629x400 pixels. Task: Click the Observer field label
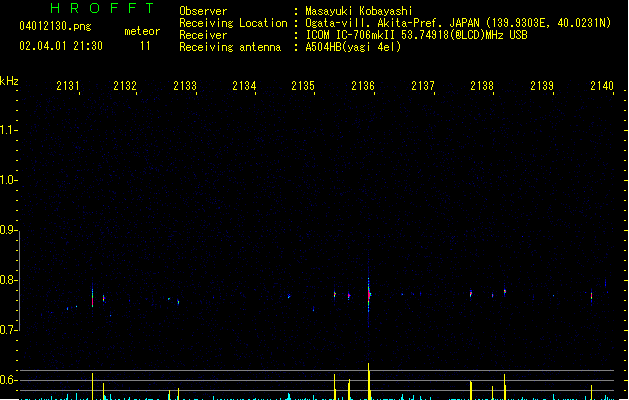[203, 11]
